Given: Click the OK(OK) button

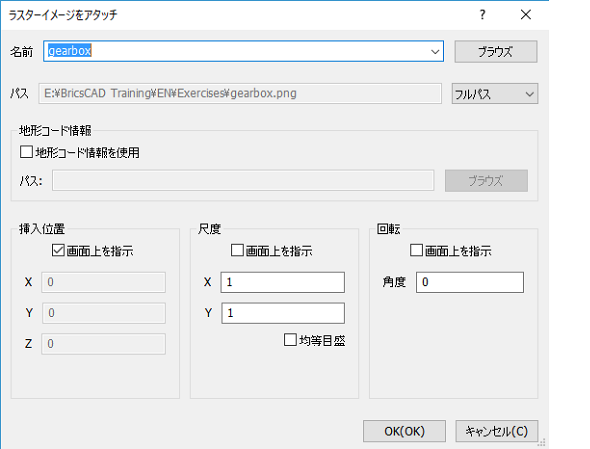Looking at the screenshot, I should 404,431.
